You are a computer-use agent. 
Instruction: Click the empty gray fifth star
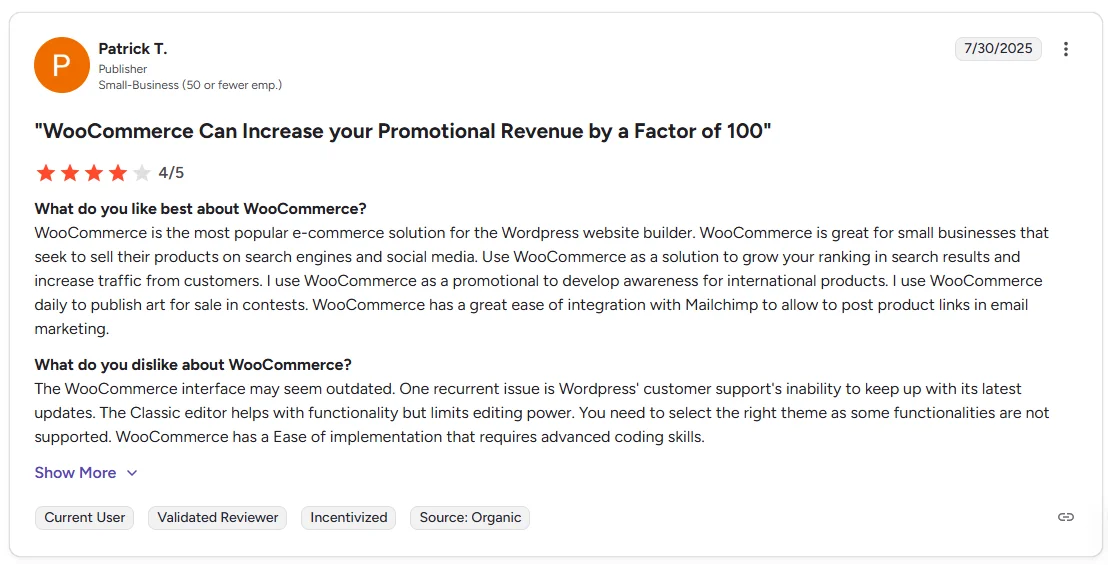click(x=142, y=173)
